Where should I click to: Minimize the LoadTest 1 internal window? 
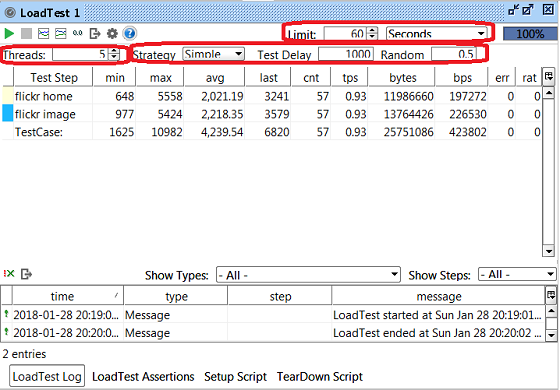514,10
